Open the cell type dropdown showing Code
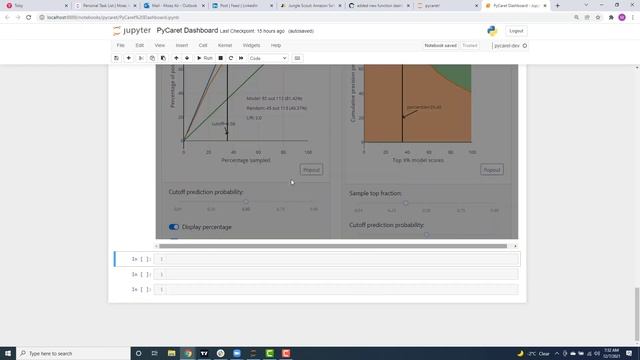Image resolution: width=640 pixels, height=360 pixels. 268,58
